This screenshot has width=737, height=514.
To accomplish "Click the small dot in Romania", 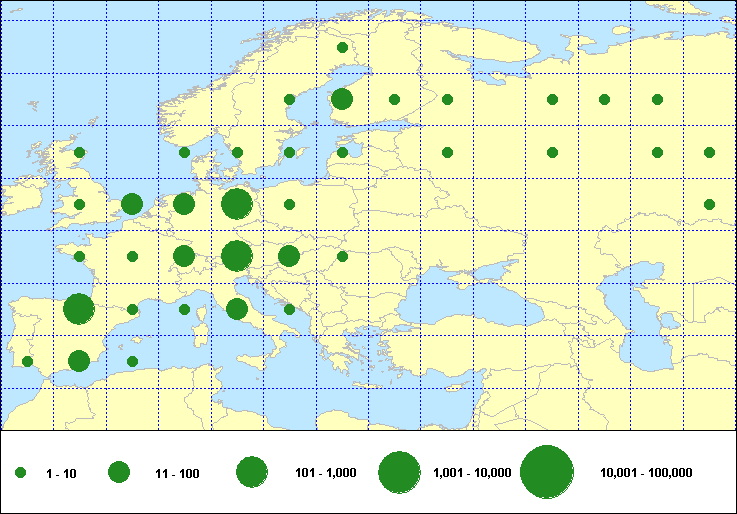I will (342, 256).
